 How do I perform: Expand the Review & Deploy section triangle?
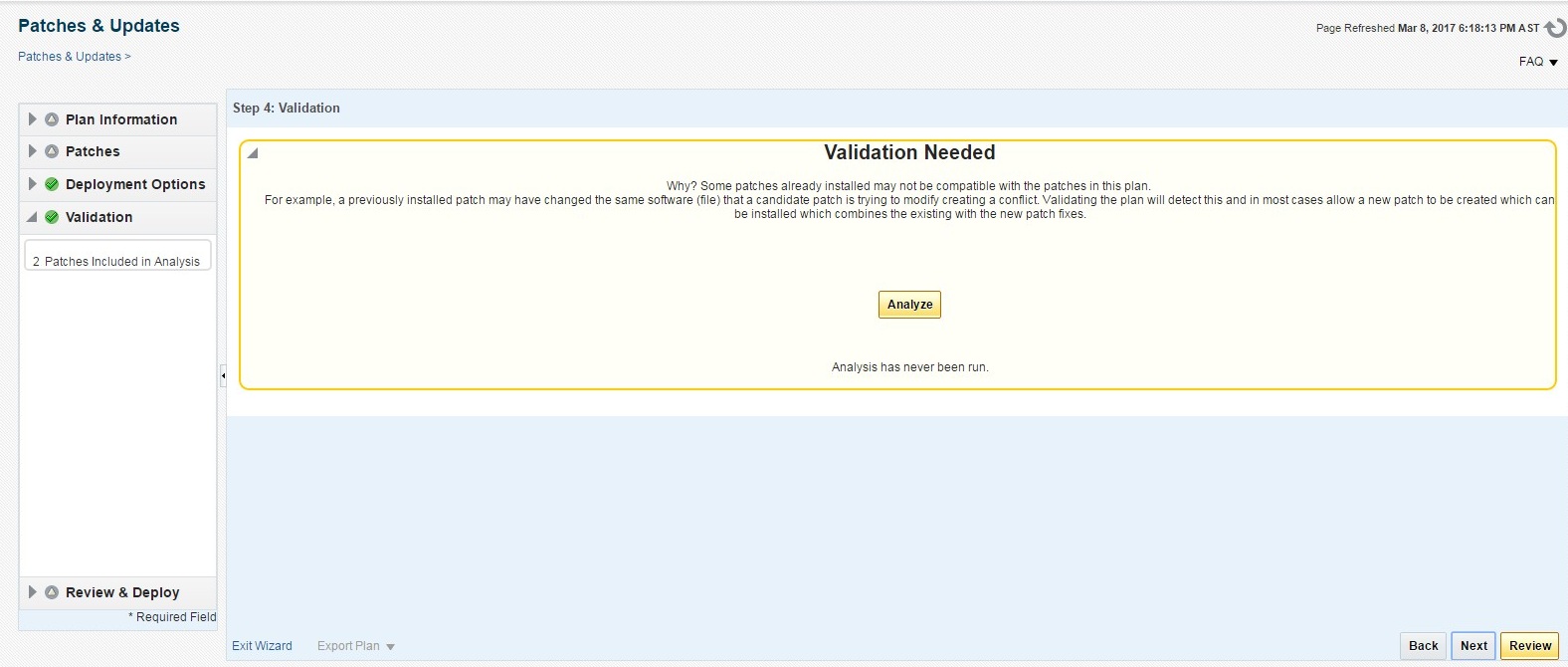click(32, 592)
